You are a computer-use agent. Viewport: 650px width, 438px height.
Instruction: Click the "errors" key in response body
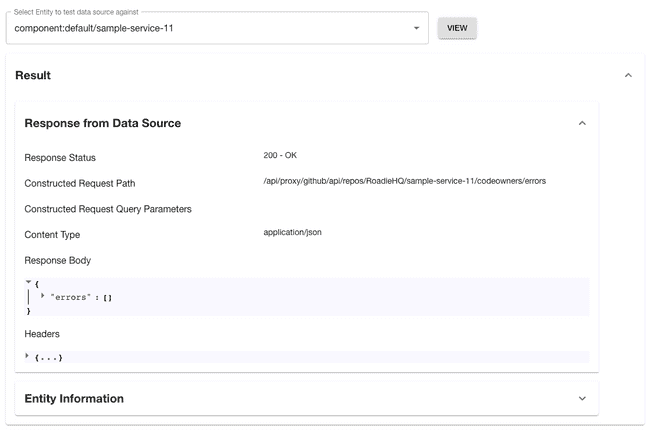[x=70, y=297]
